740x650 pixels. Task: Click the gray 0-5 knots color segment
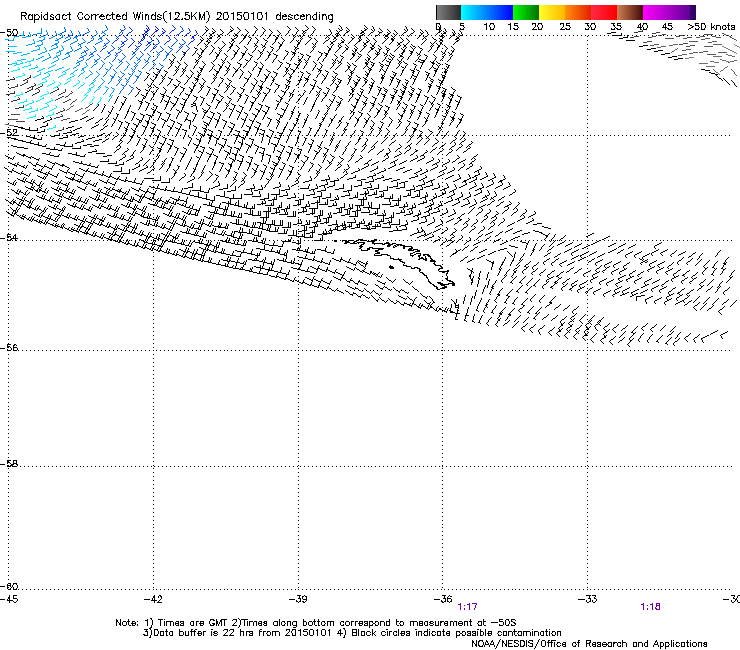point(448,12)
